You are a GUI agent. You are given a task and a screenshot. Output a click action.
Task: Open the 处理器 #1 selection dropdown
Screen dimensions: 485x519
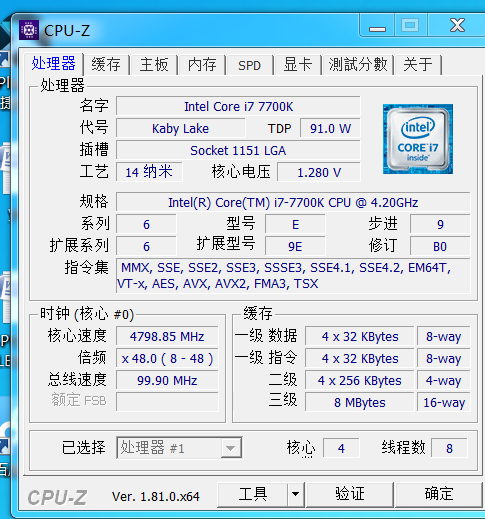[x=179, y=448]
